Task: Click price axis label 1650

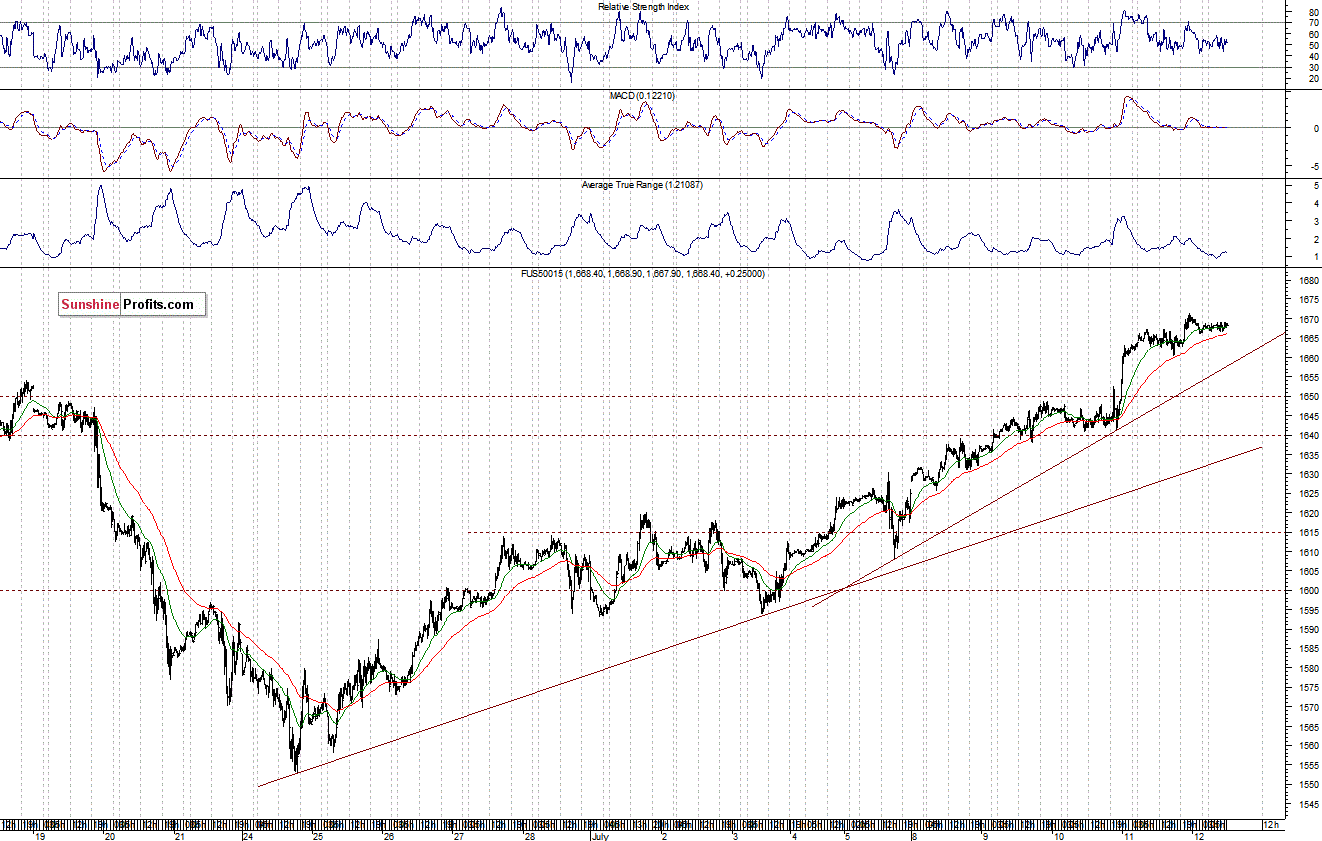Action: click(1308, 397)
